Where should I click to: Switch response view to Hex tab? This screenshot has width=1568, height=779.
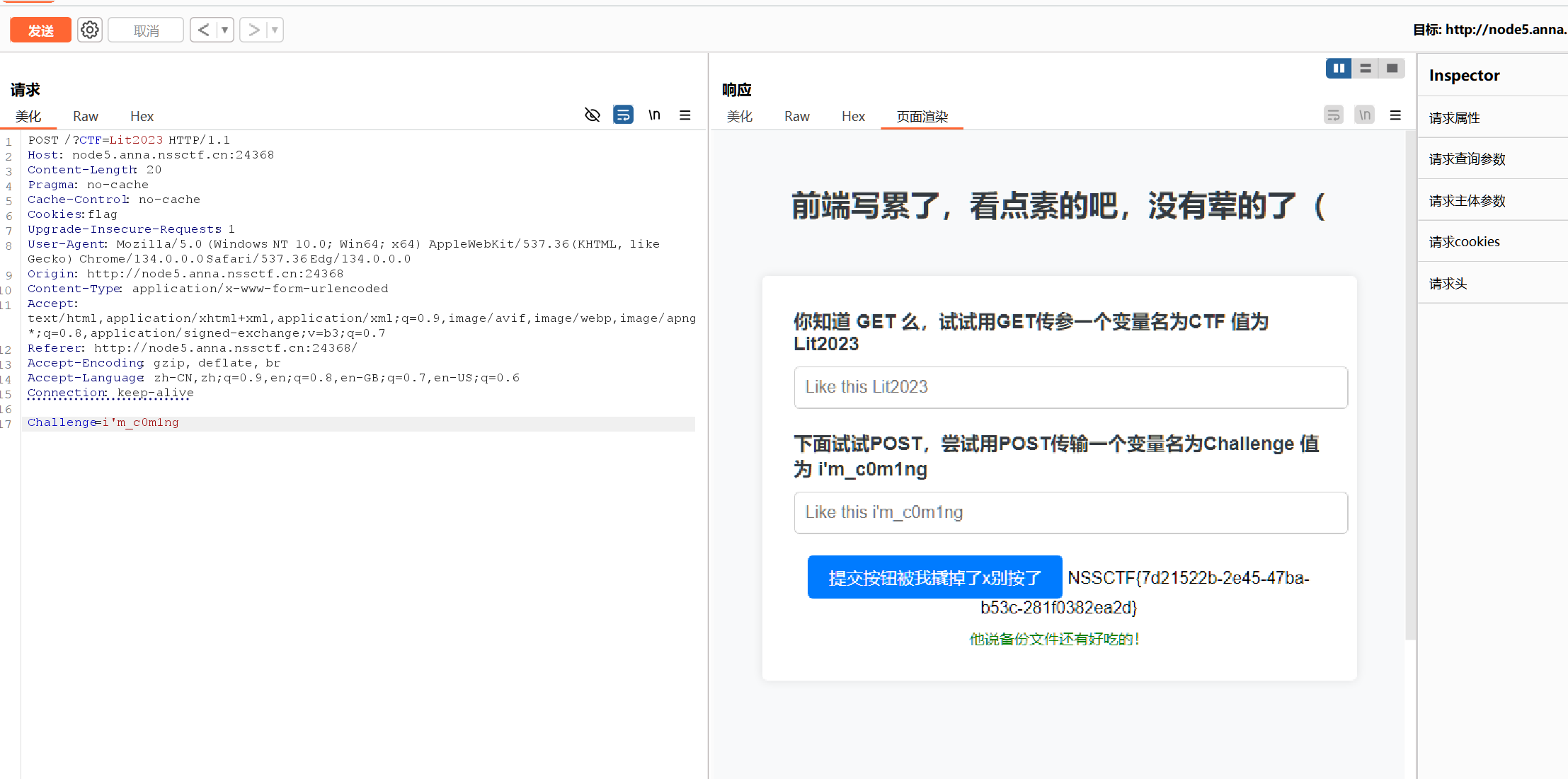pos(853,117)
